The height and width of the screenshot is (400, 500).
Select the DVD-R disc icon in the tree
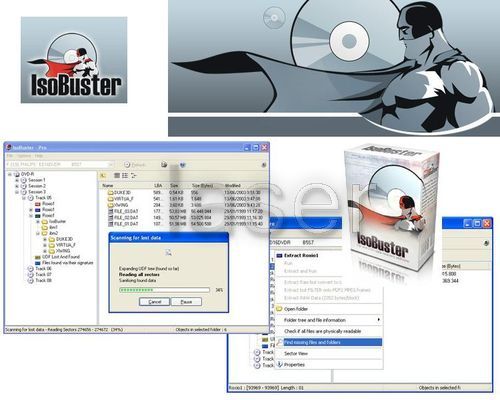point(17,174)
